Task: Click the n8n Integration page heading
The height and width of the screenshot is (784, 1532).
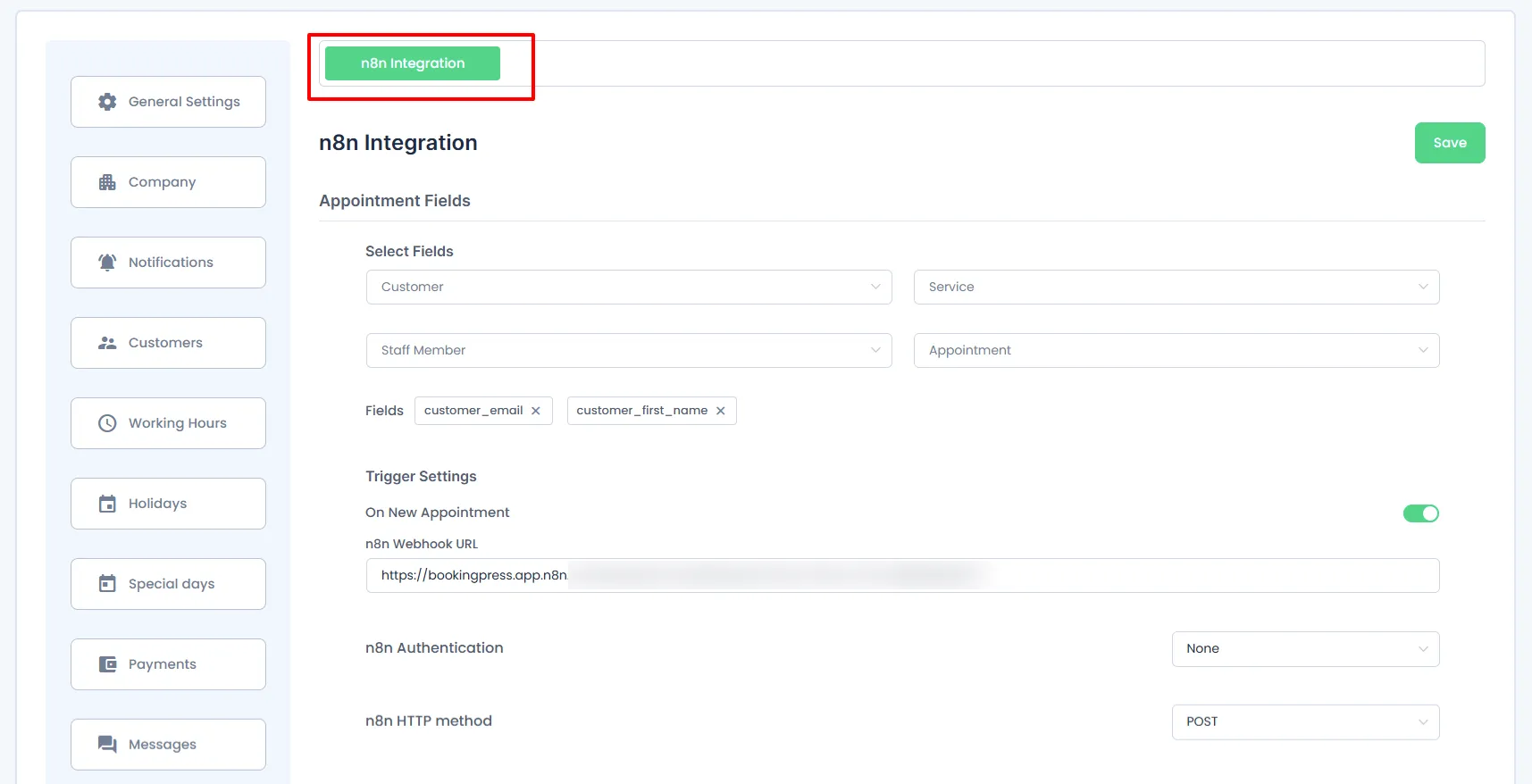Action: [x=398, y=143]
